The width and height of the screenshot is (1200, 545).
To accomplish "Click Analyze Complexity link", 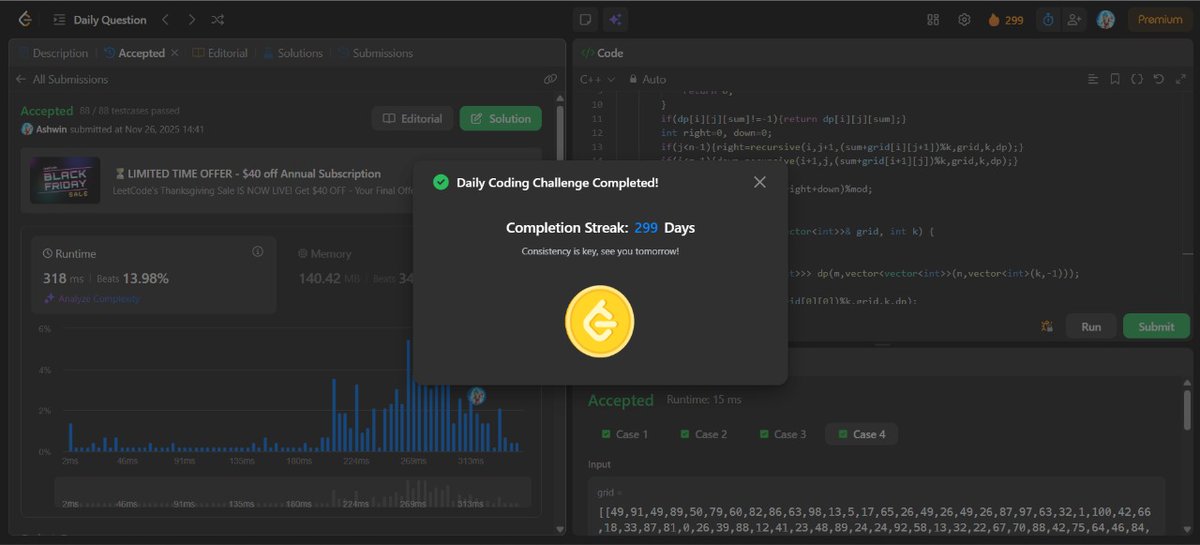I will (92, 299).
